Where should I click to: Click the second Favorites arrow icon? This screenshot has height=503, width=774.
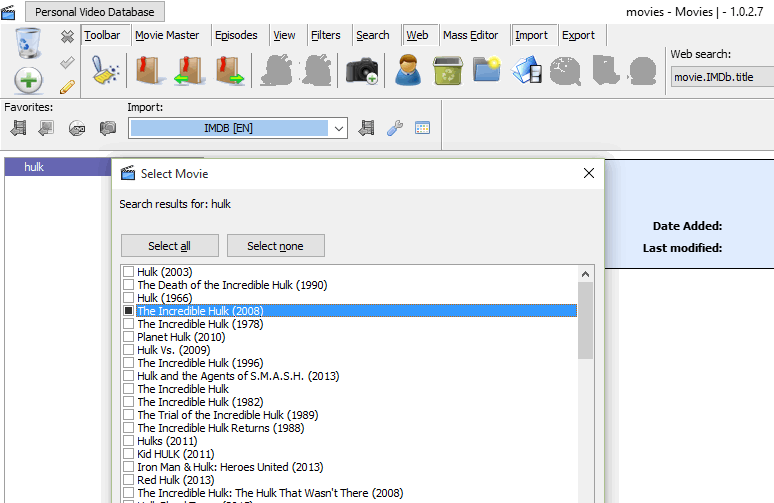click(x=46, y=128)
